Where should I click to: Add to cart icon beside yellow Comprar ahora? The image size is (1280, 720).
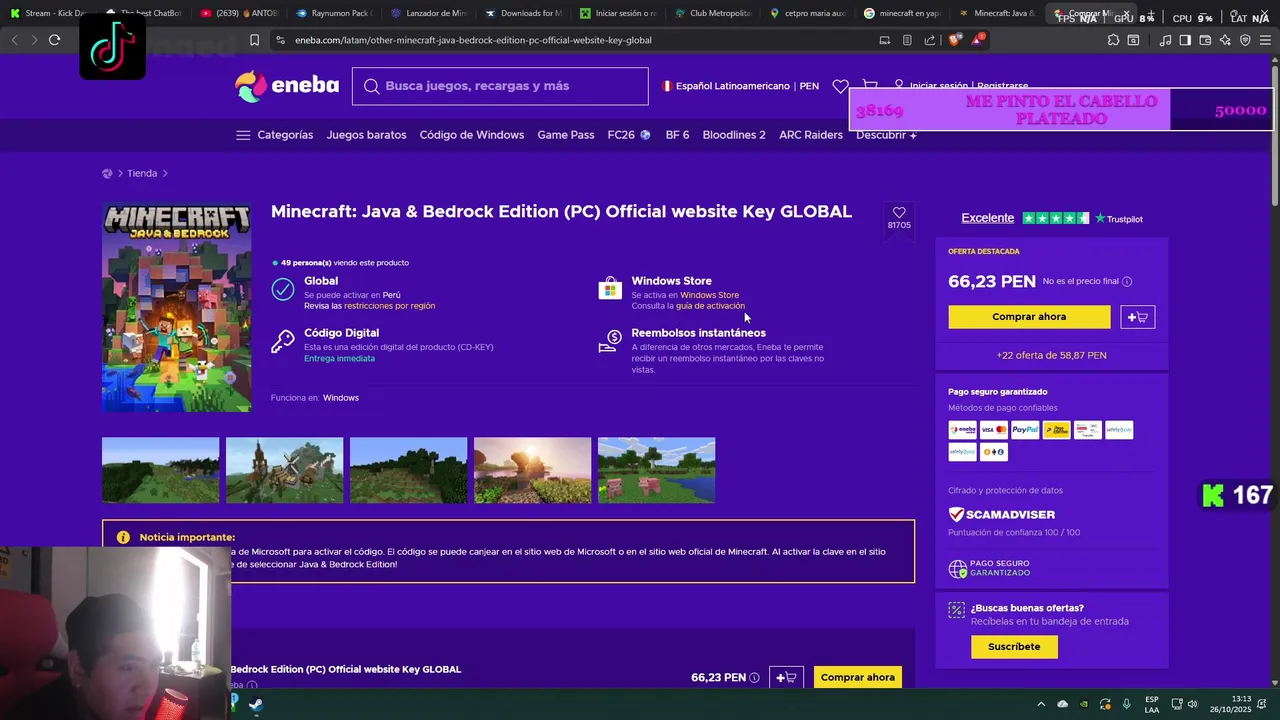tap(1138, 317)
